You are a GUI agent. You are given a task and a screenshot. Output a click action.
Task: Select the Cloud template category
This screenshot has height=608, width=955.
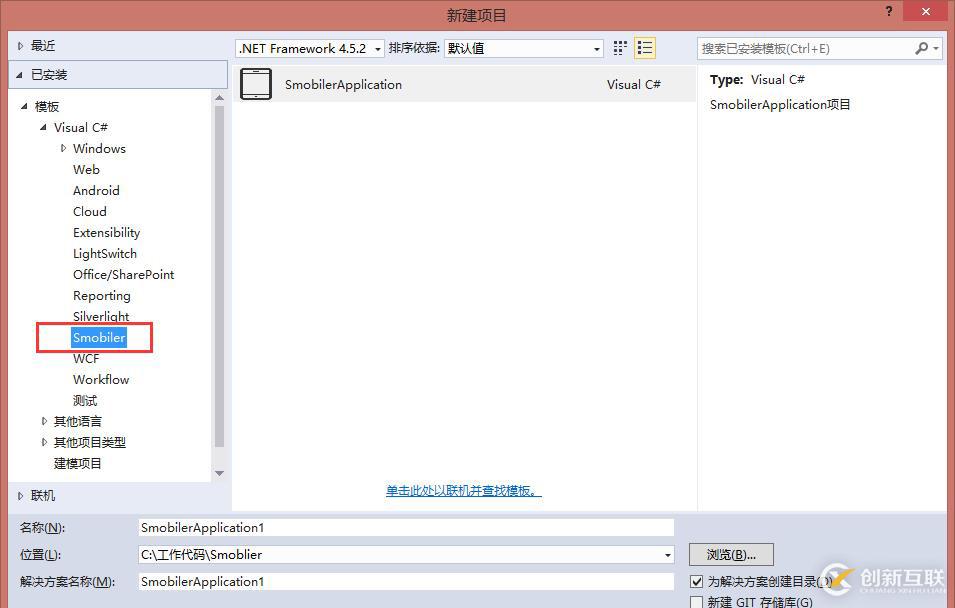(x=90, y=211)
